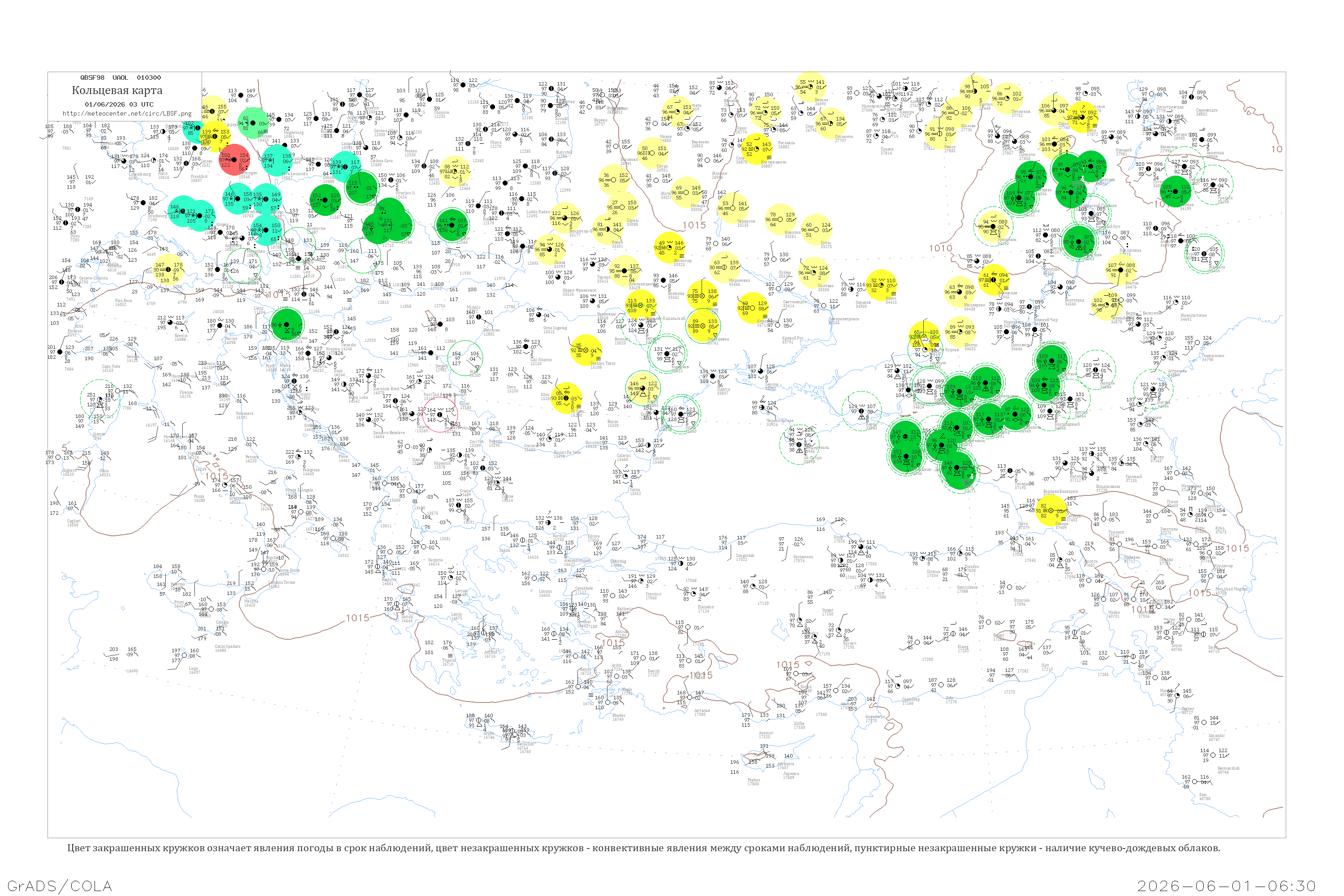
Task: Click the 'Mlawa 12270' station label
Action: tap(495, 145)
